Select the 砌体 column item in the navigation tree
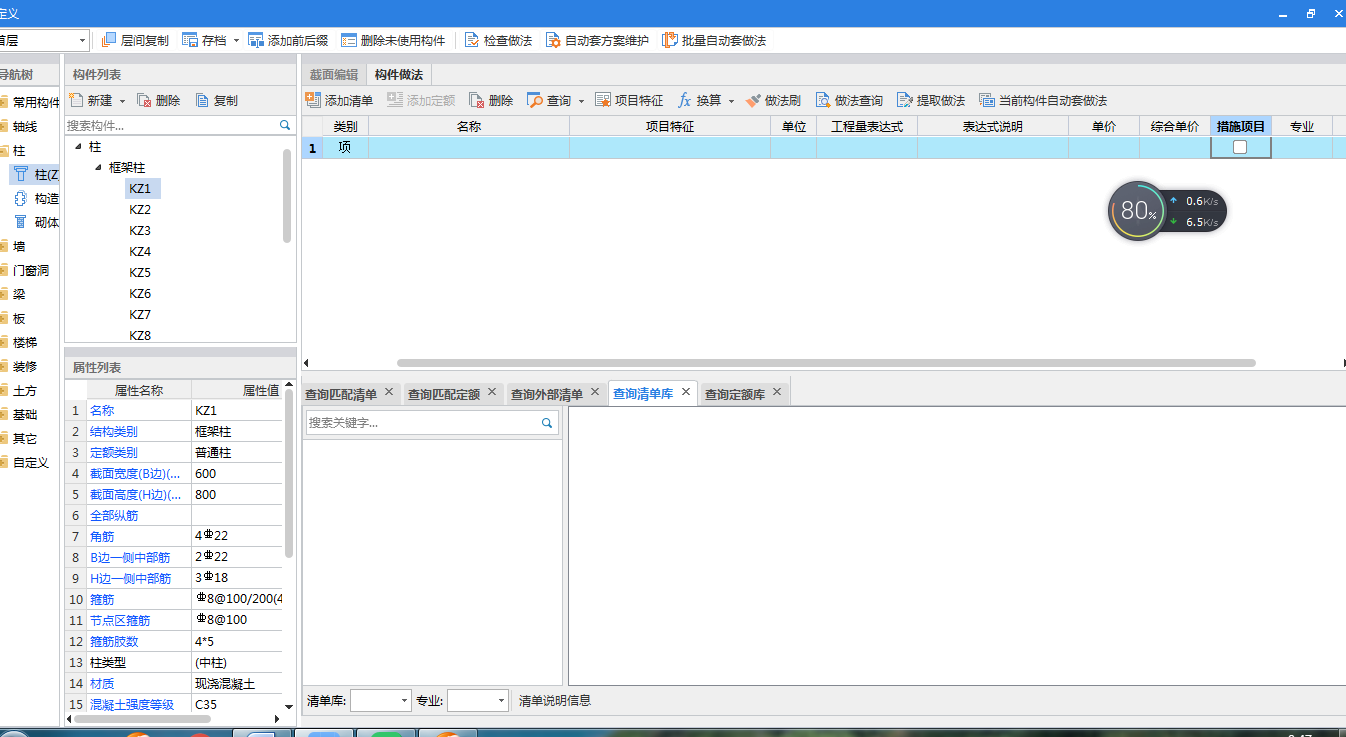The height and width of the screenshot is (737, 1346). click(x=35, y=222)
